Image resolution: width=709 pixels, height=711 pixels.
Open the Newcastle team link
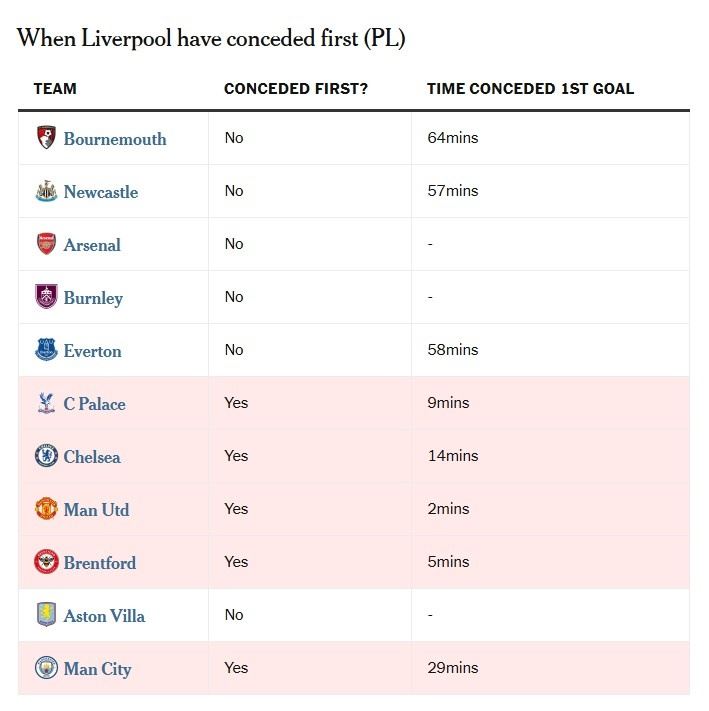[101, 192]
